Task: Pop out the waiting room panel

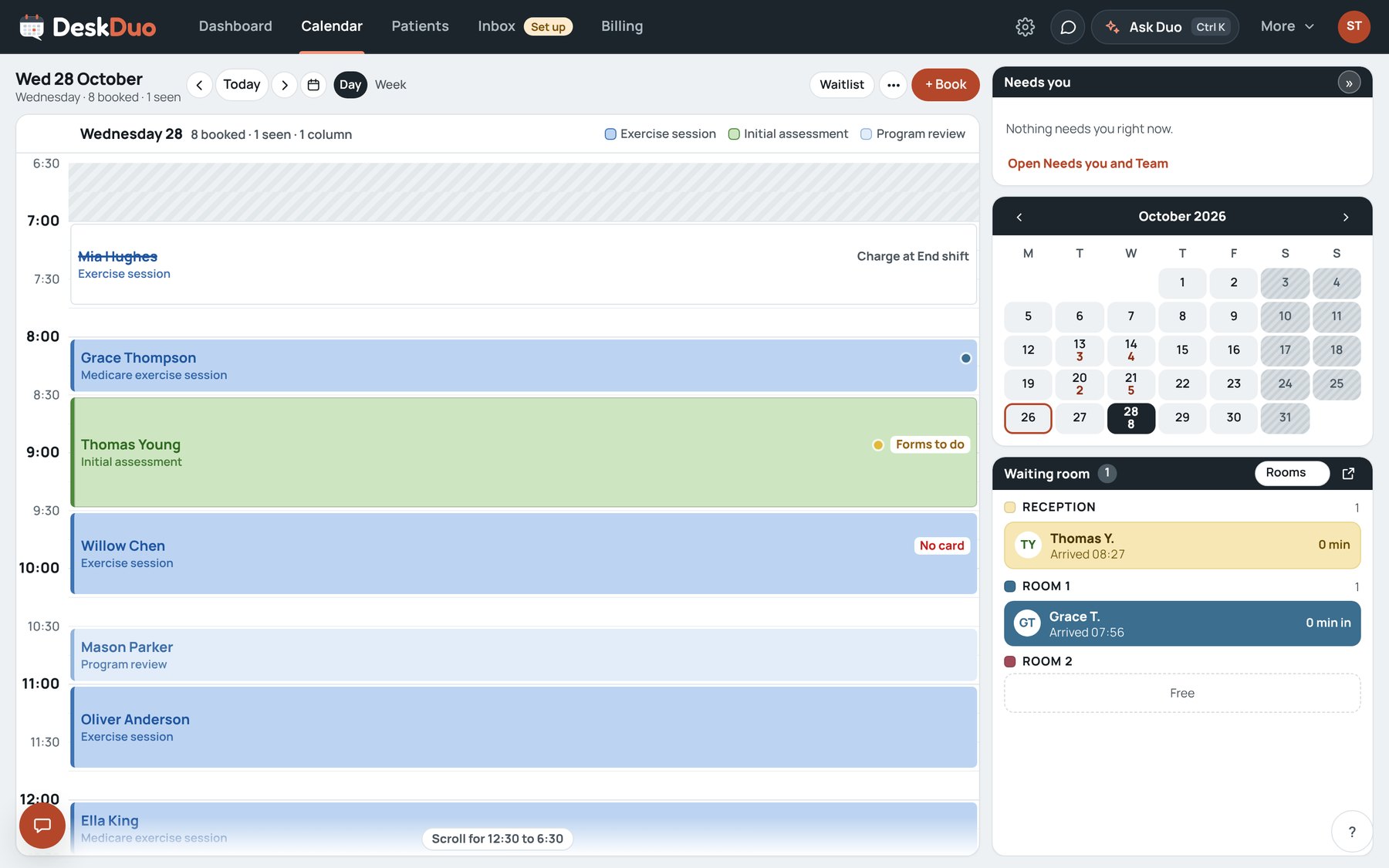Action: (1348, 474)
